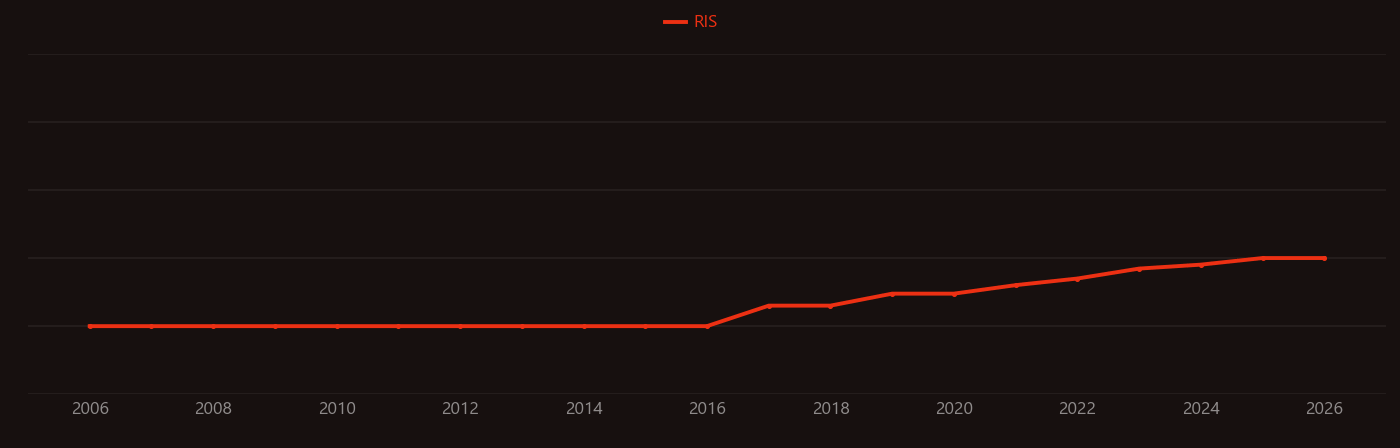The image size is (1400, 448).
Task: Select the RIS data point at 2020
Action: pyautogui.click(x=954, y=294)
